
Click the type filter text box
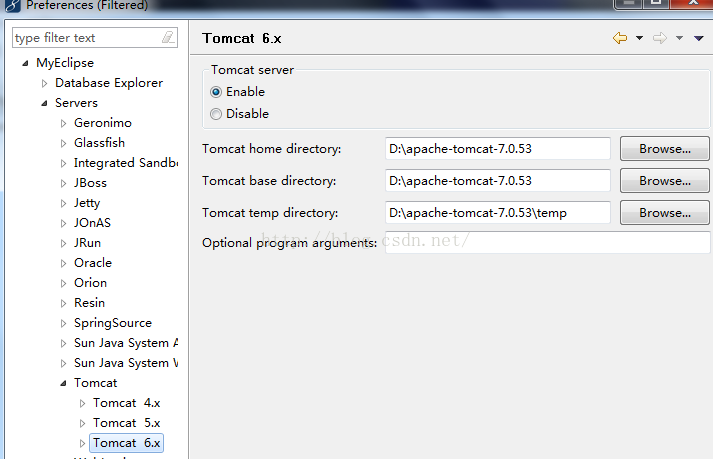click(x=95, y=37)
